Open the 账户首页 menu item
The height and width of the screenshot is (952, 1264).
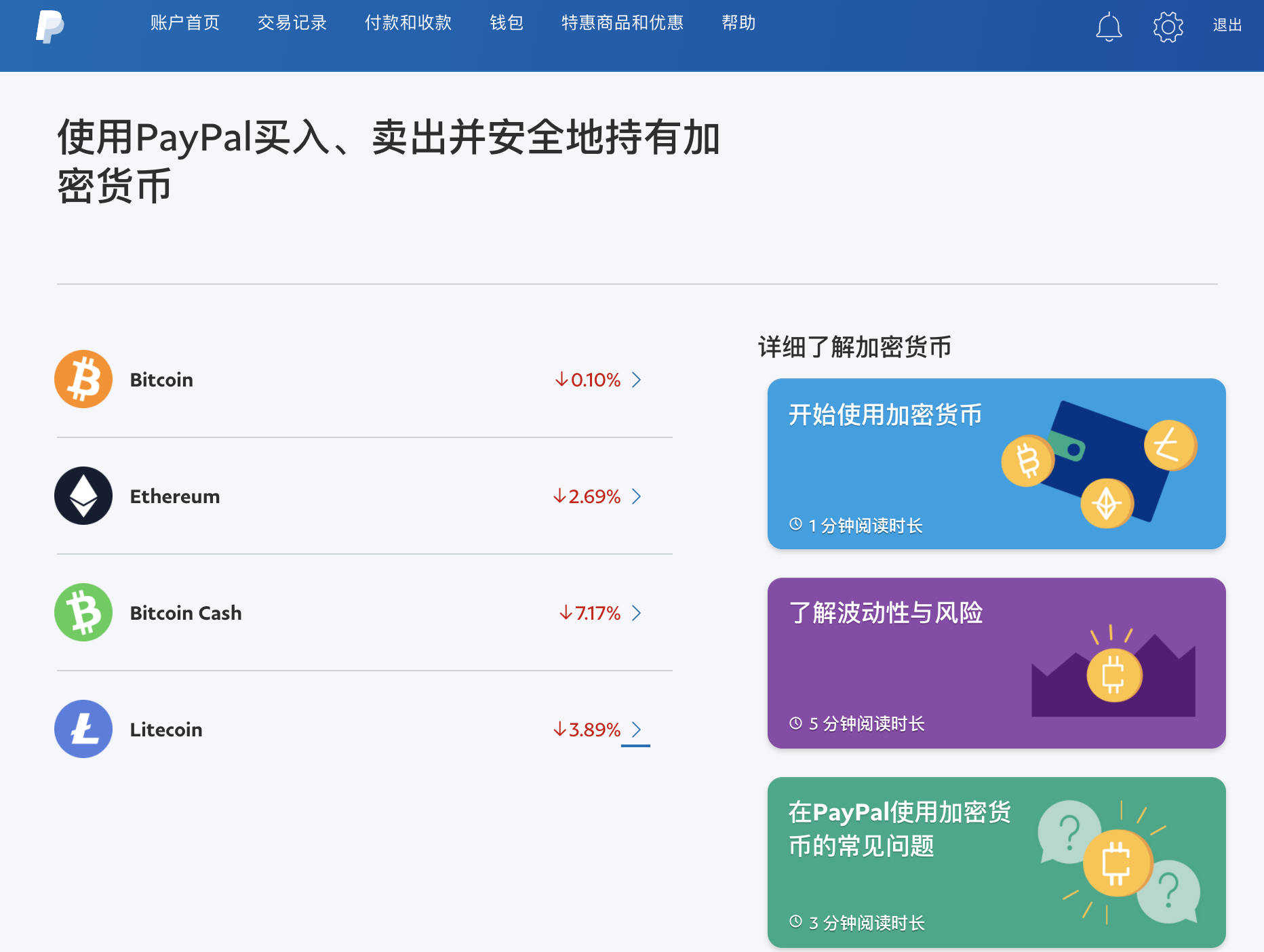pyautogui.click(x=184, y=22)
